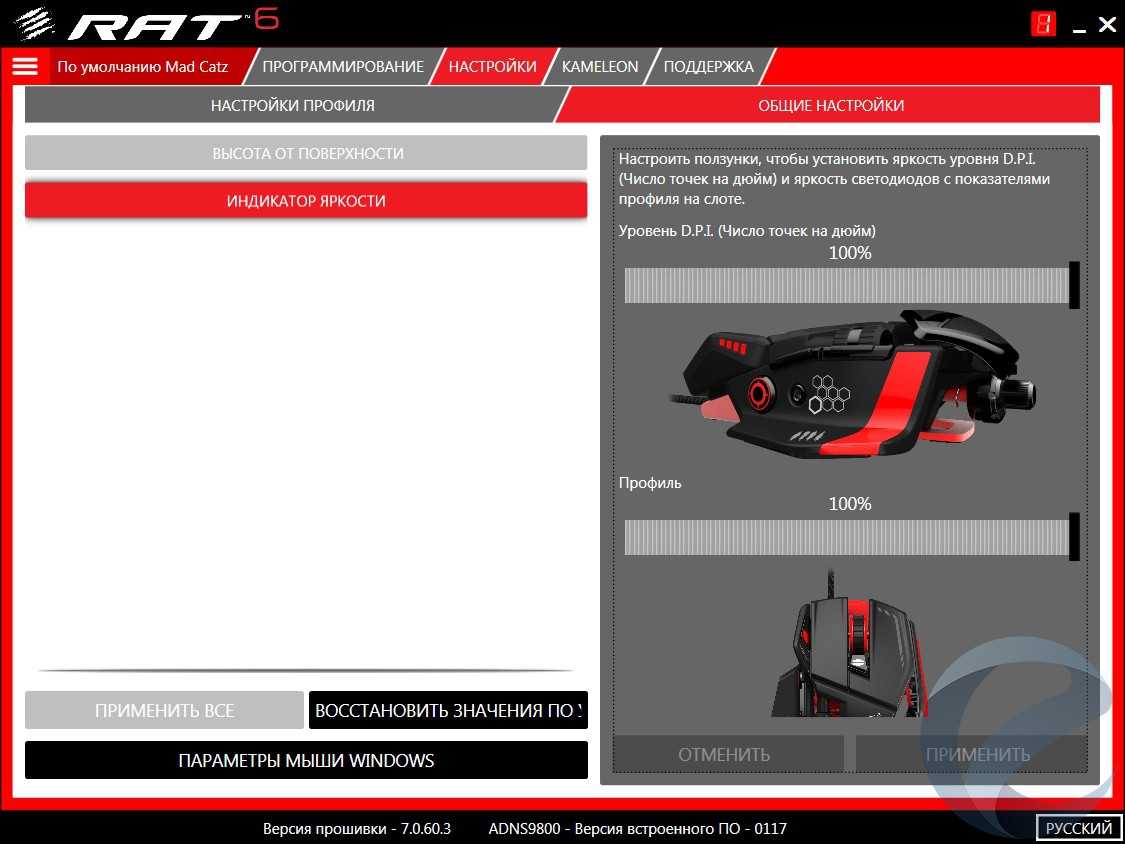Expand the ВЫСОТА ОТ ПОВЕРХНОСТИ section
1125x844 pixels.
307,153
